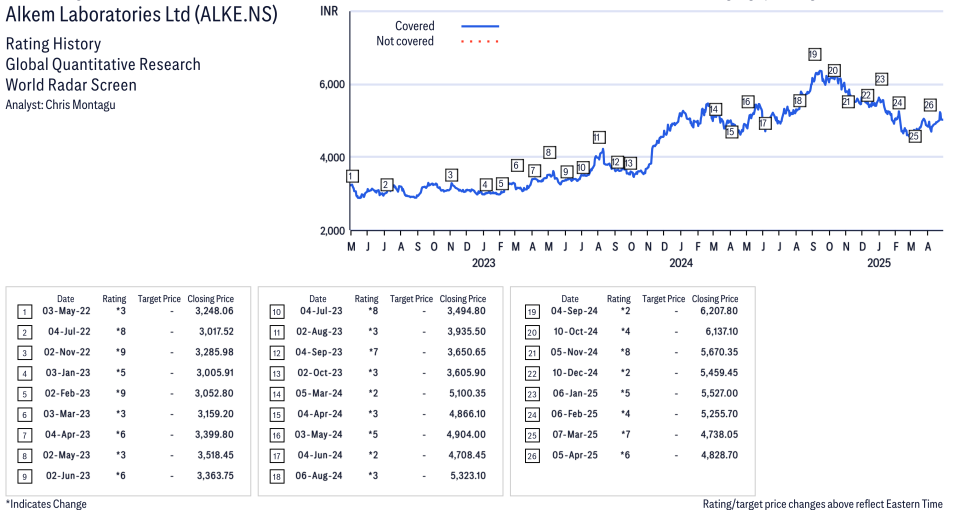Click closing price 3,159.20
The width and height of the screenshot is (954, 510).
point(215,414)
